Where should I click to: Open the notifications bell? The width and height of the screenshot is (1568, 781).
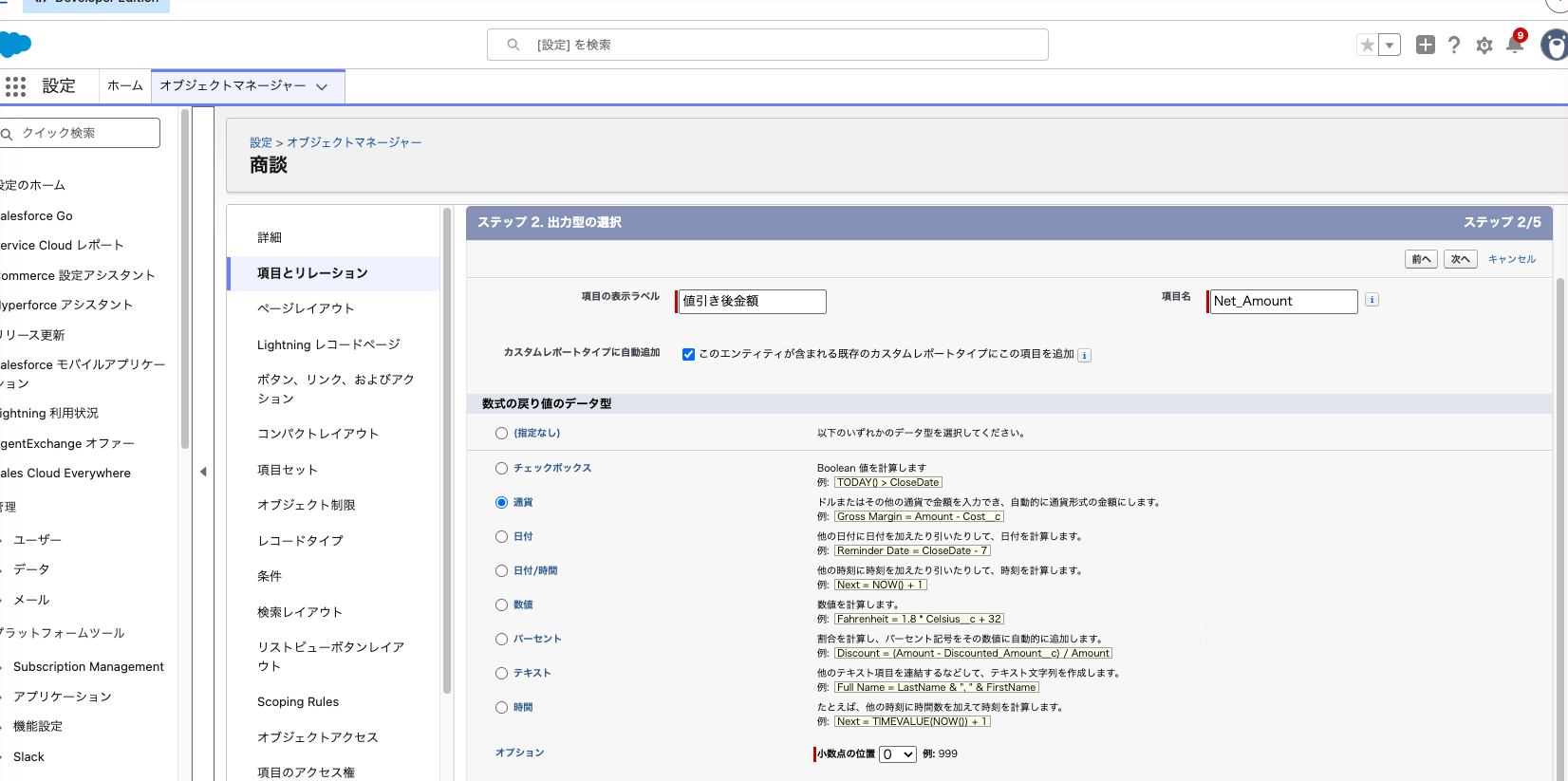click(x=1515, y=44)
